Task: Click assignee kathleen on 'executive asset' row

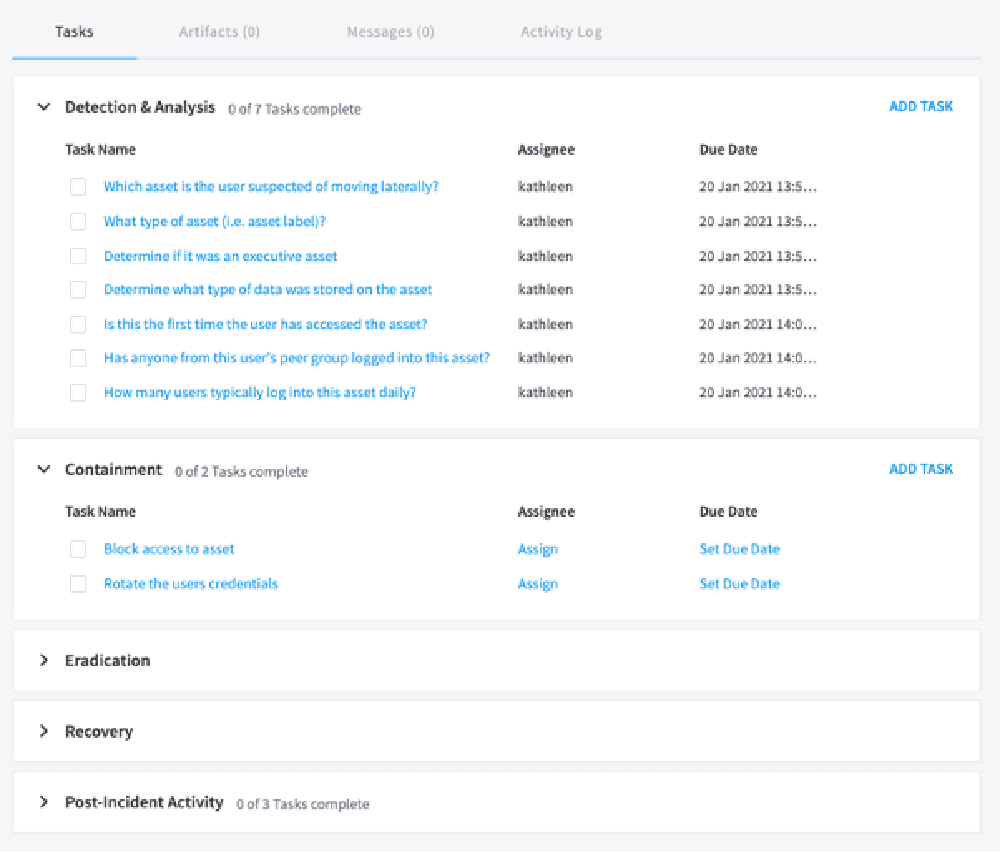Action: tap(545, 256)
